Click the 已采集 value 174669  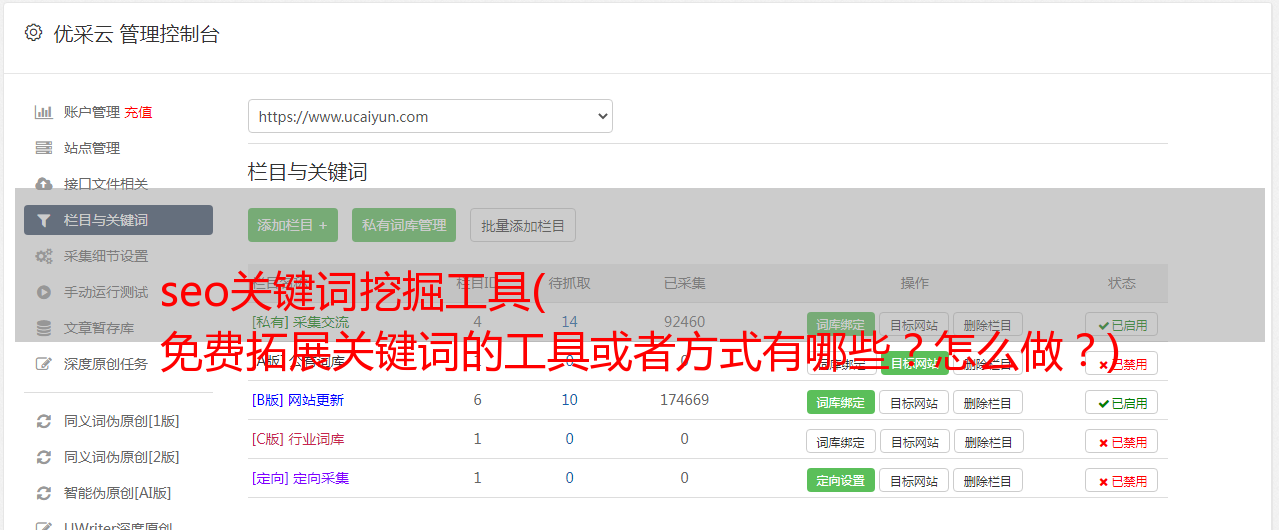tap(684, 400)
